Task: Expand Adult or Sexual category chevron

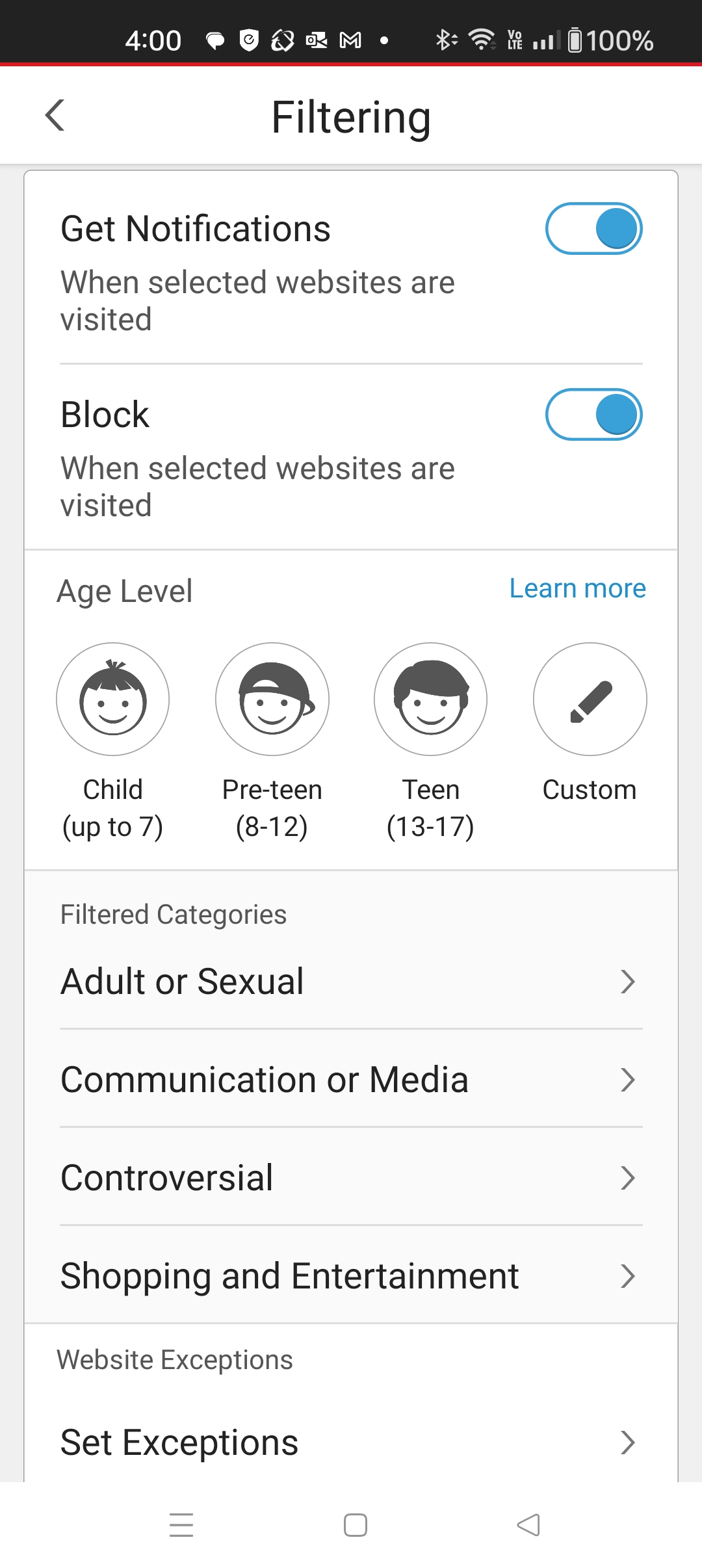Action: (627, 982)
